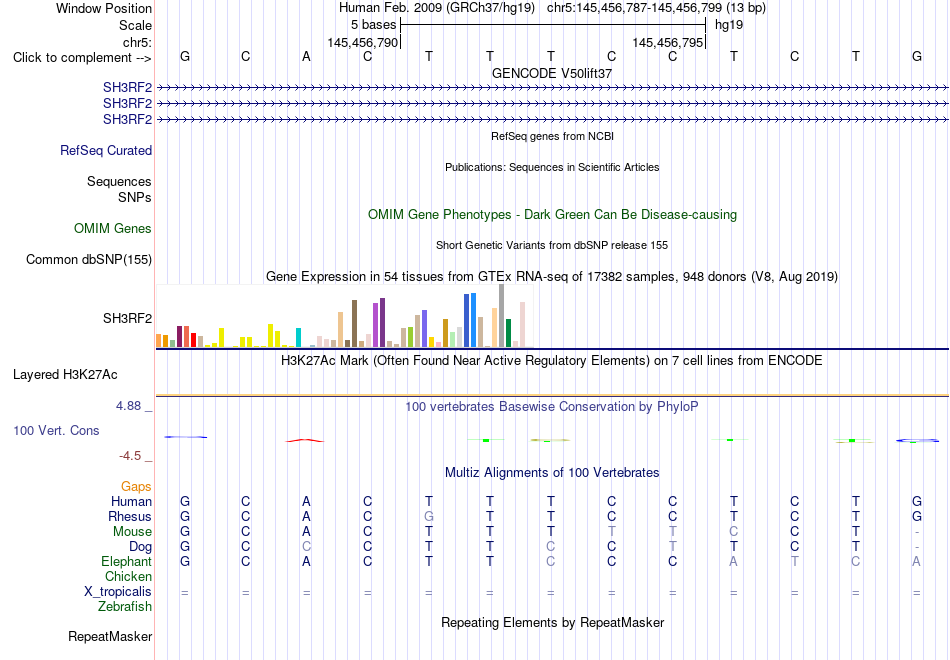Click the RepeatMasker track label
The width and height of the screenshot is (950, 660).
[110, 636]
